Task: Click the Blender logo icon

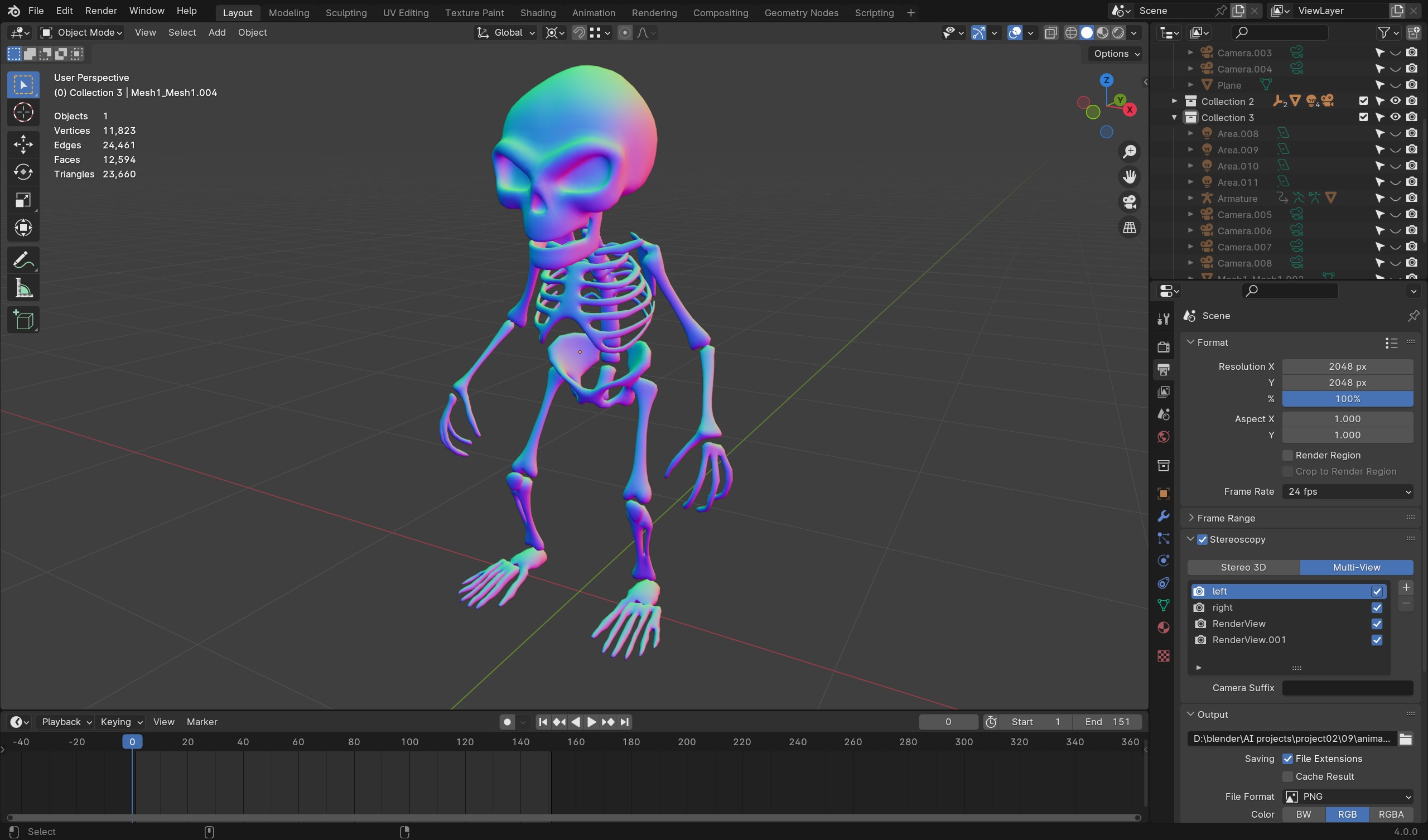Action: click(13, 11)
